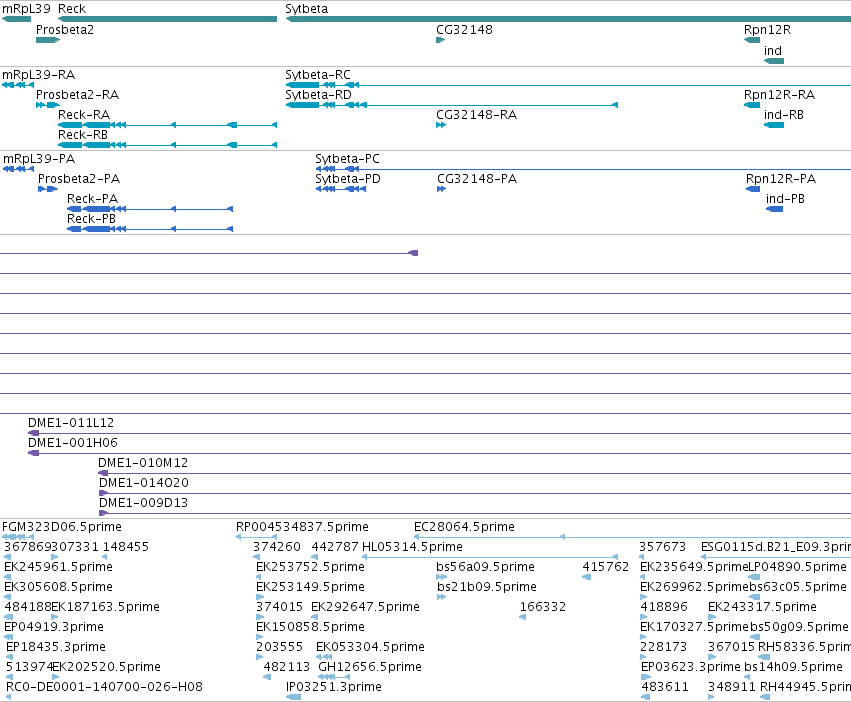851x702 pixels.
Task: Select transcript ind-RB
Action: [784, 115]
